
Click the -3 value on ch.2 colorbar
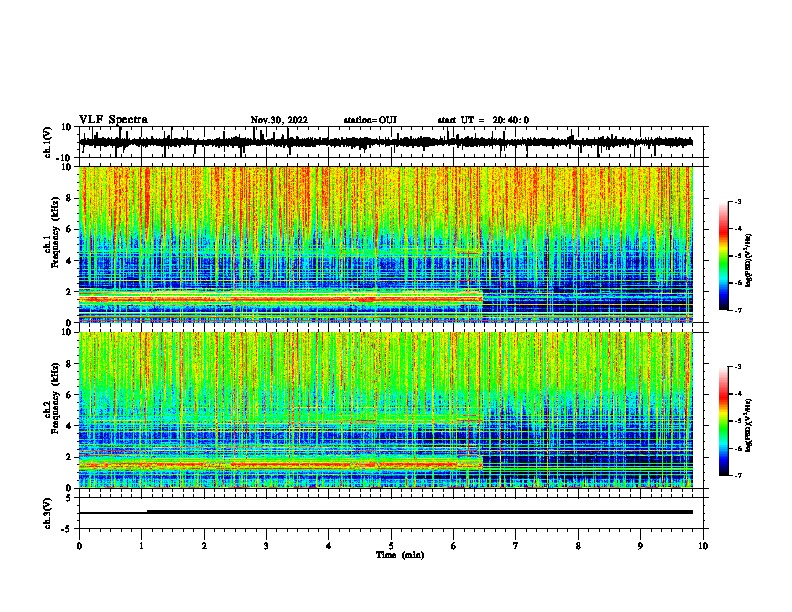pos(737,367)
